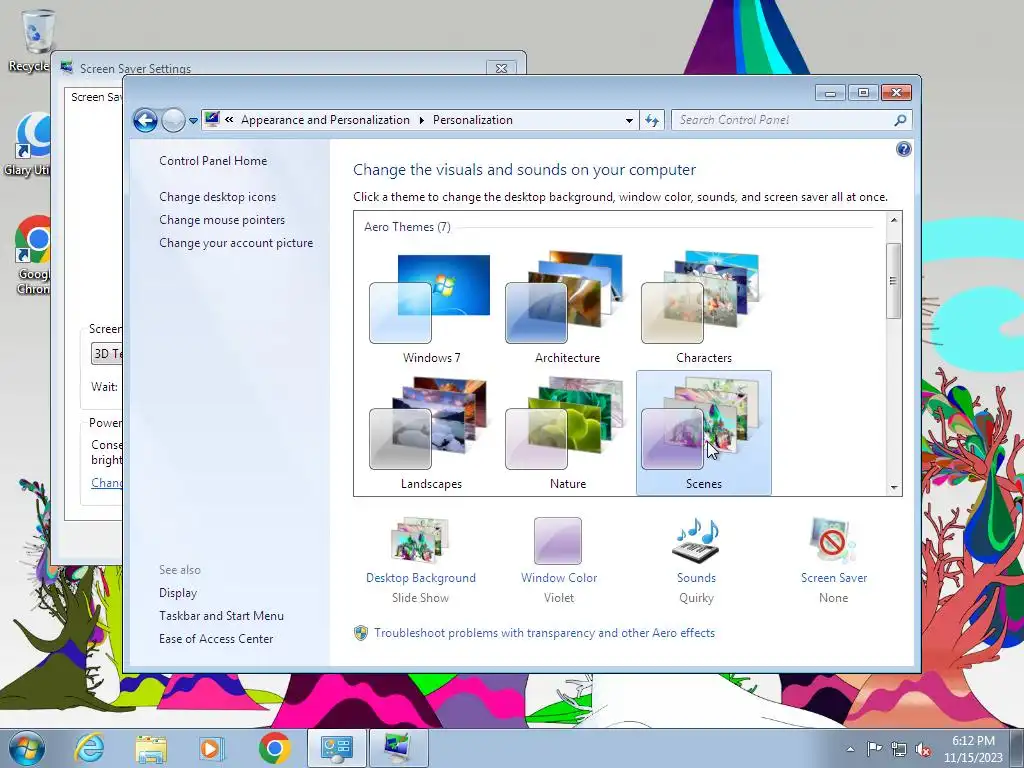Click the taskbar clock and date

[x=973, y=749]
